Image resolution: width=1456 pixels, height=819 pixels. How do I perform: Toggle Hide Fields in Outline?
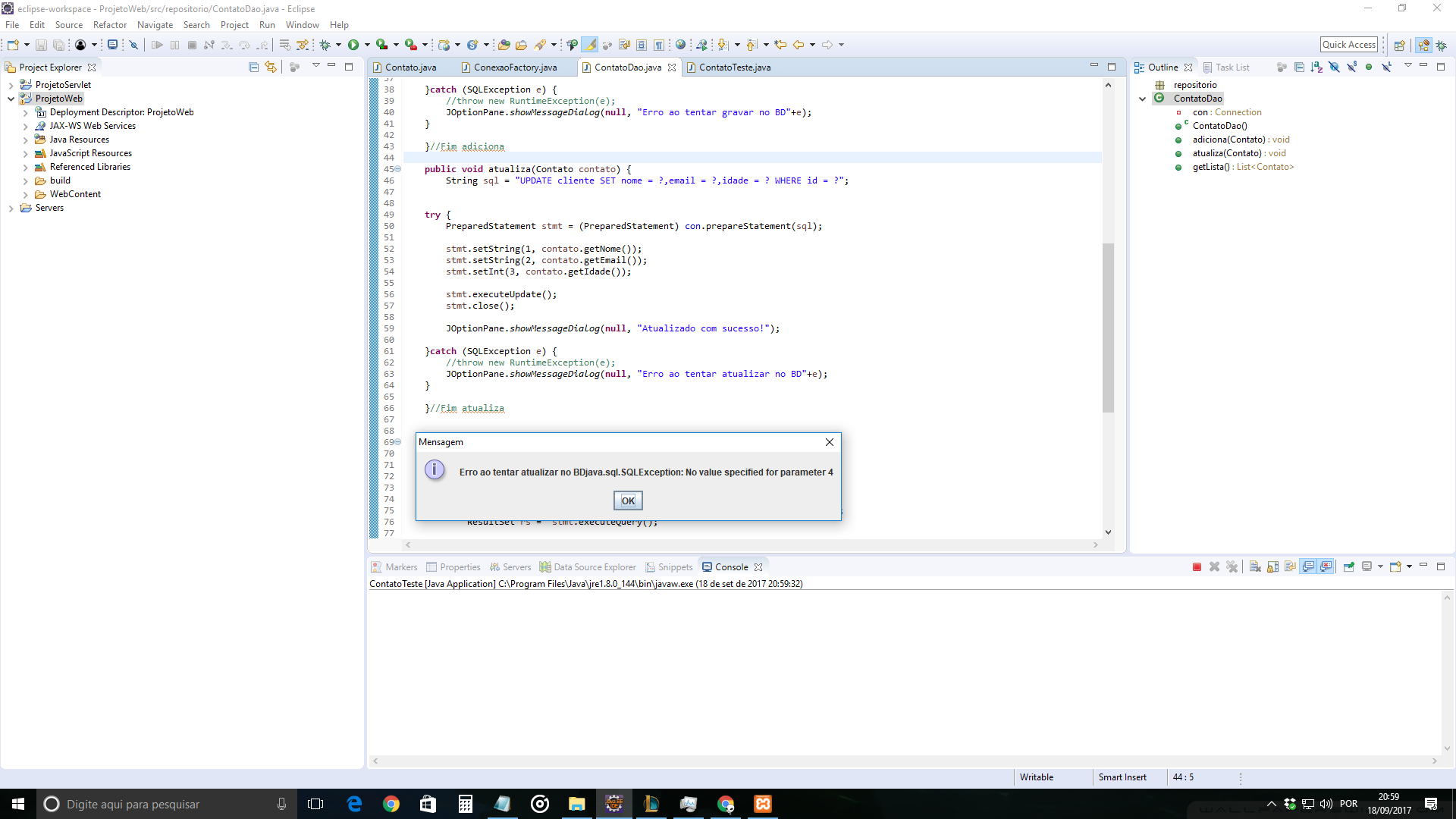1334,67
